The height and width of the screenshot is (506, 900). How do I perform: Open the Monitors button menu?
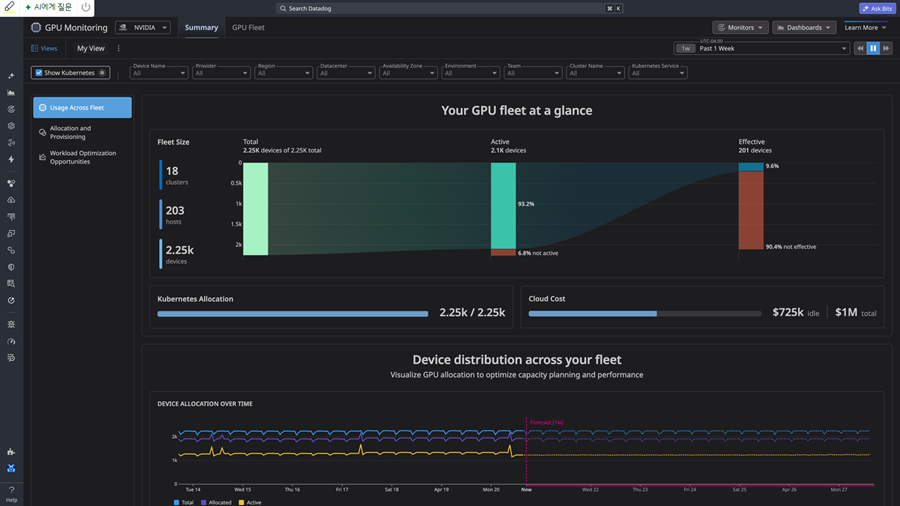[740, 28]
